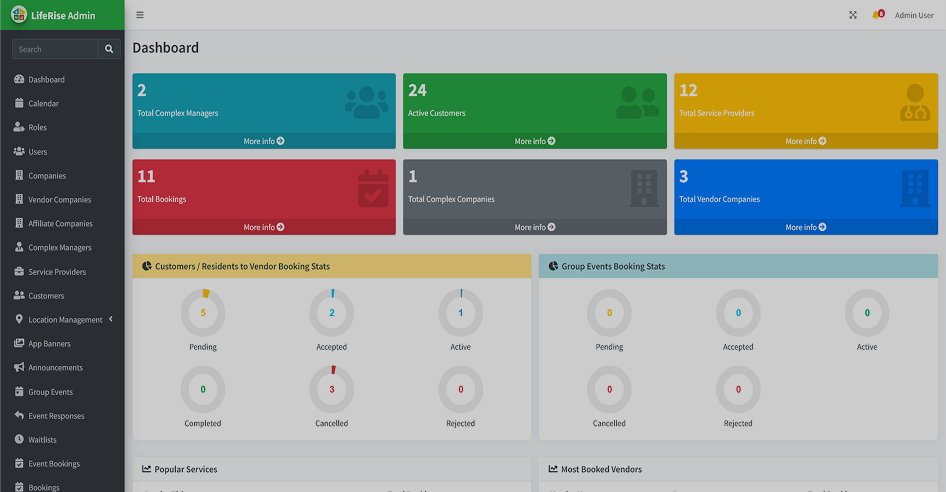Click the Event Responses reply icon
Image resolution: width=946 pixels, height=492 pixels.
(19, 415)
